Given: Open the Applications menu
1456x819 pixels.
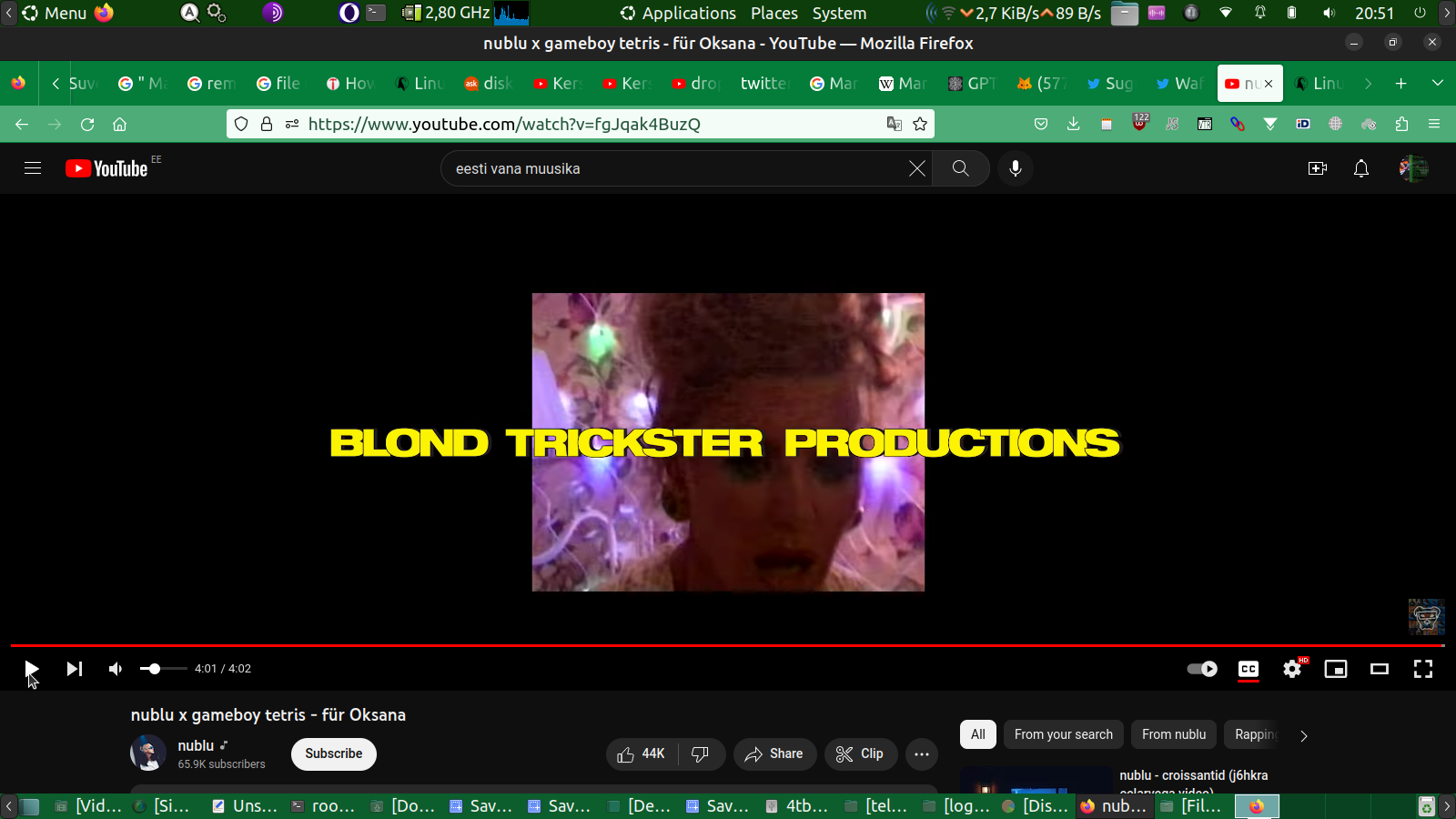Looking at the screenshot, I should (679, 13).
